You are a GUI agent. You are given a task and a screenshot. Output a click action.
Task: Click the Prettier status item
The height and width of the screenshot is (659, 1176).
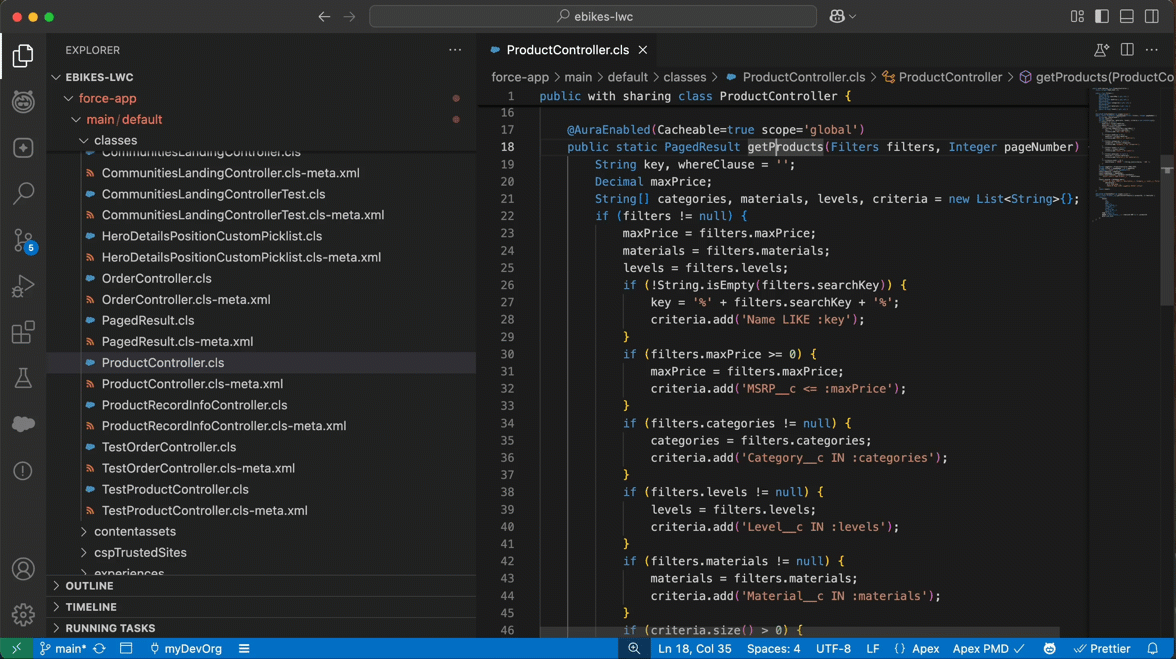[x=1102, y=649]
